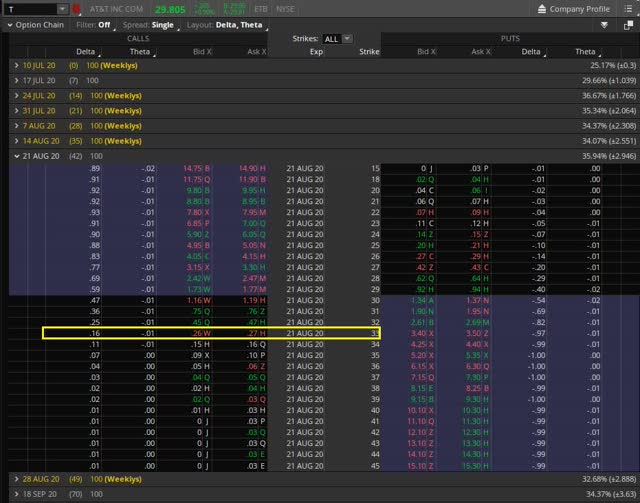Collapse the Option Chain section
This screenshot has width=640, height=503.
(10, 25)
